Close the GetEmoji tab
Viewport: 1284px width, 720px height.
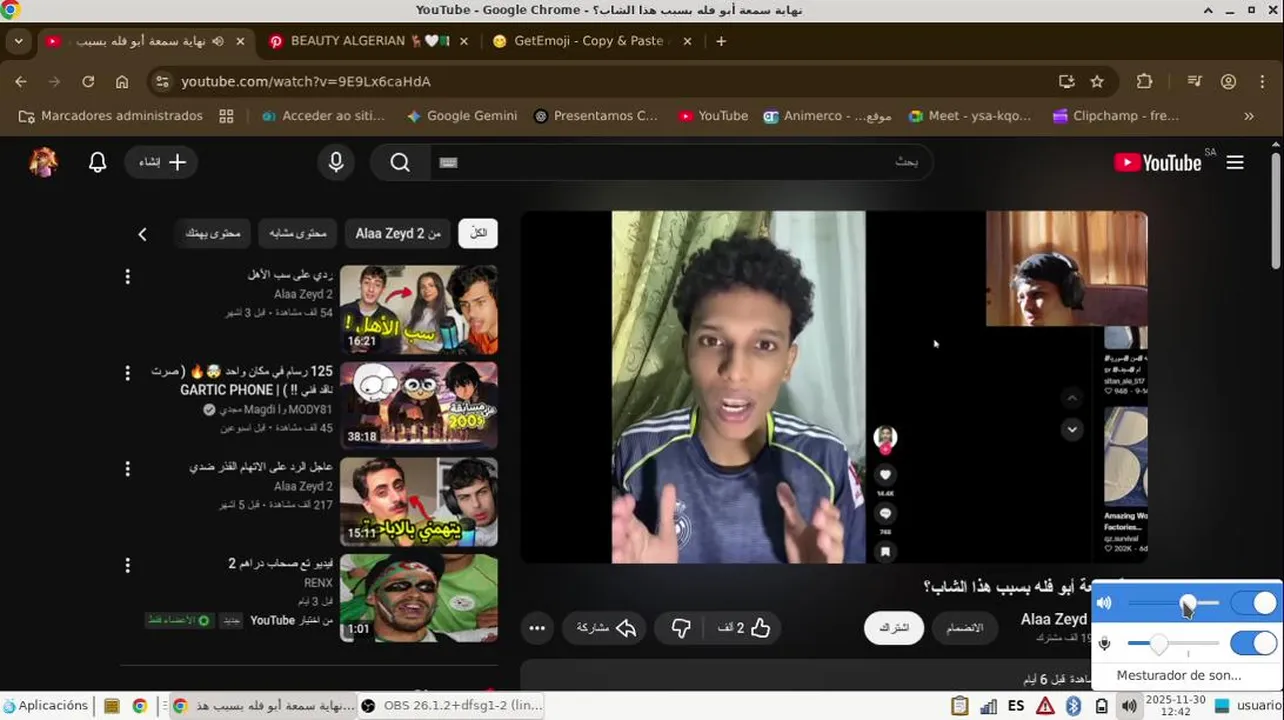tap(687, 41)
